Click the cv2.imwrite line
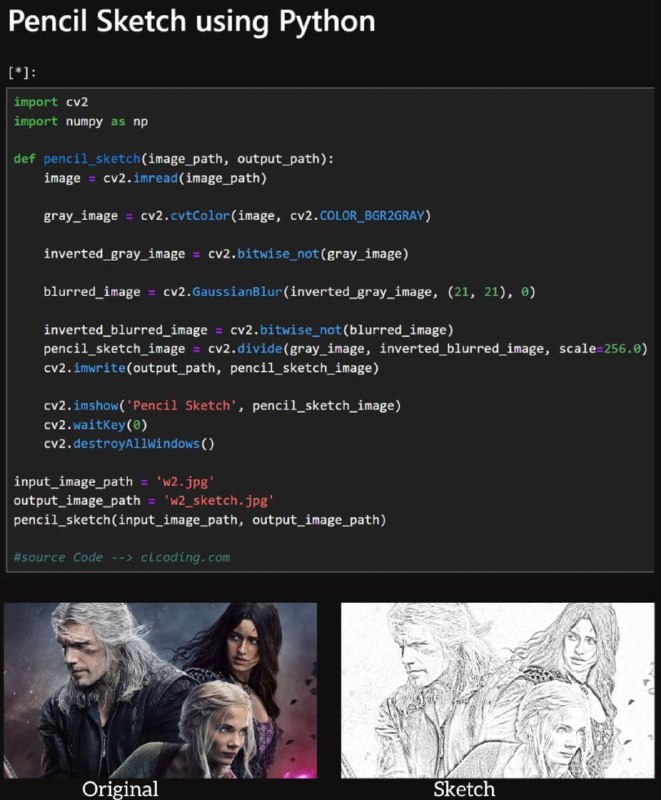The image size is (661, 800). click(211, 368)
